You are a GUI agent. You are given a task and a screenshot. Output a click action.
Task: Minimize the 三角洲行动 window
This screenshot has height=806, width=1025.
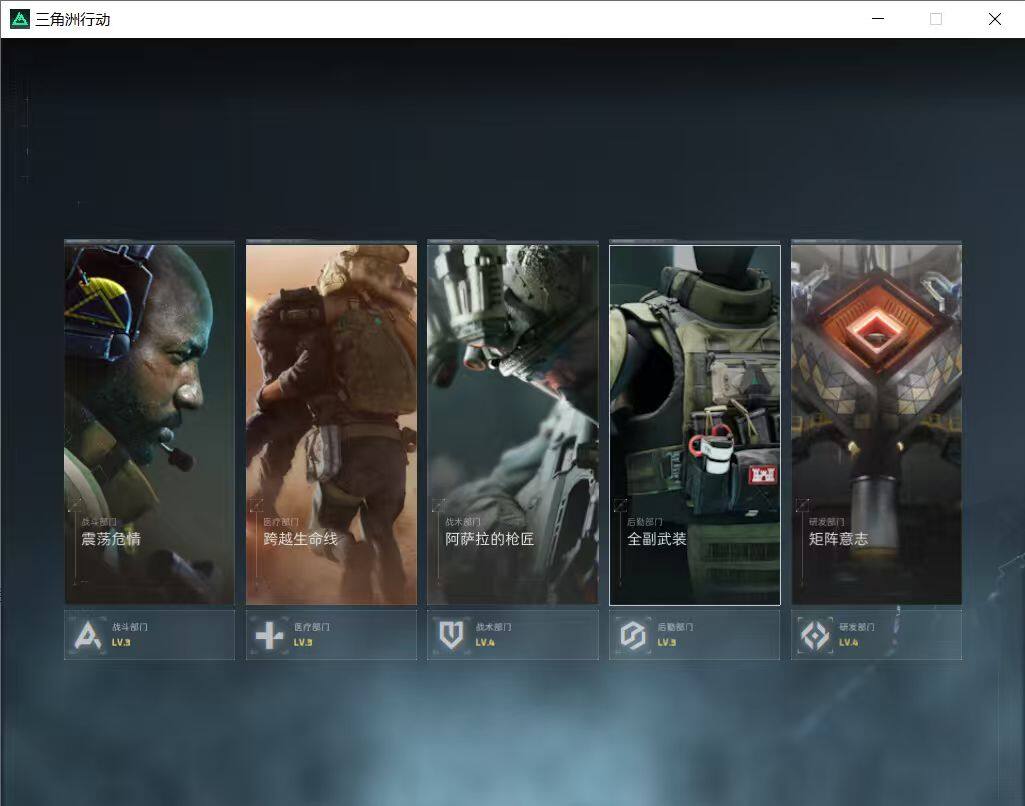click(878, 19)
